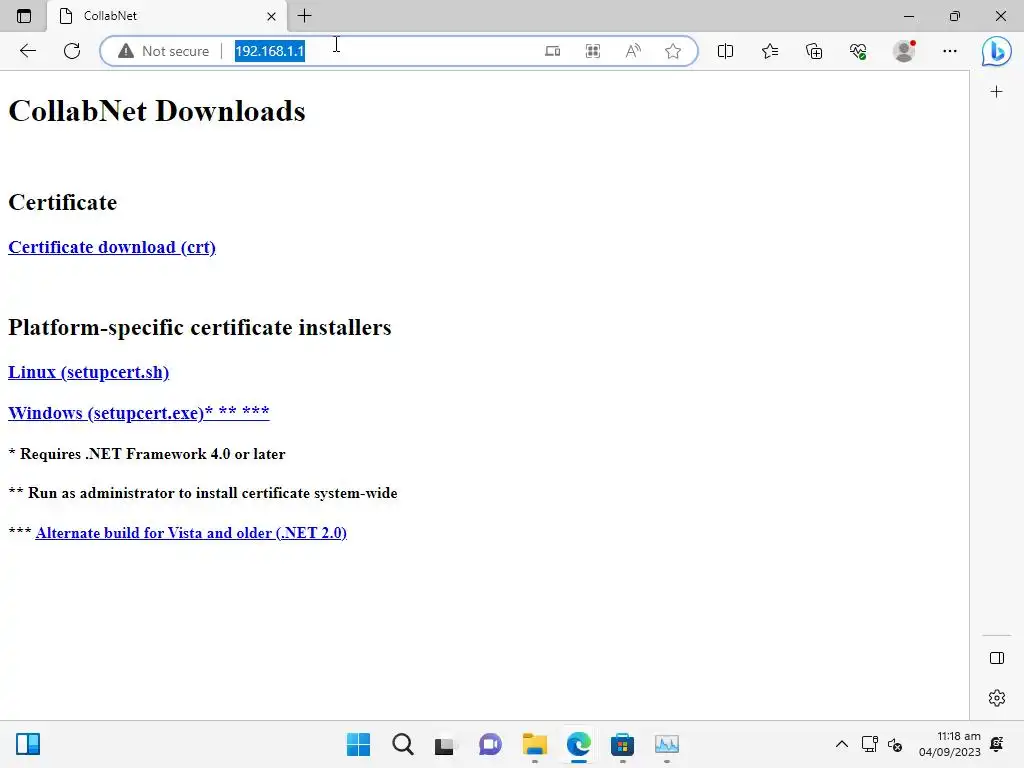The width and height of the screenshot is (1024, 768).
Task: Click the Certificate section heading
Action: tap(63, 202)
